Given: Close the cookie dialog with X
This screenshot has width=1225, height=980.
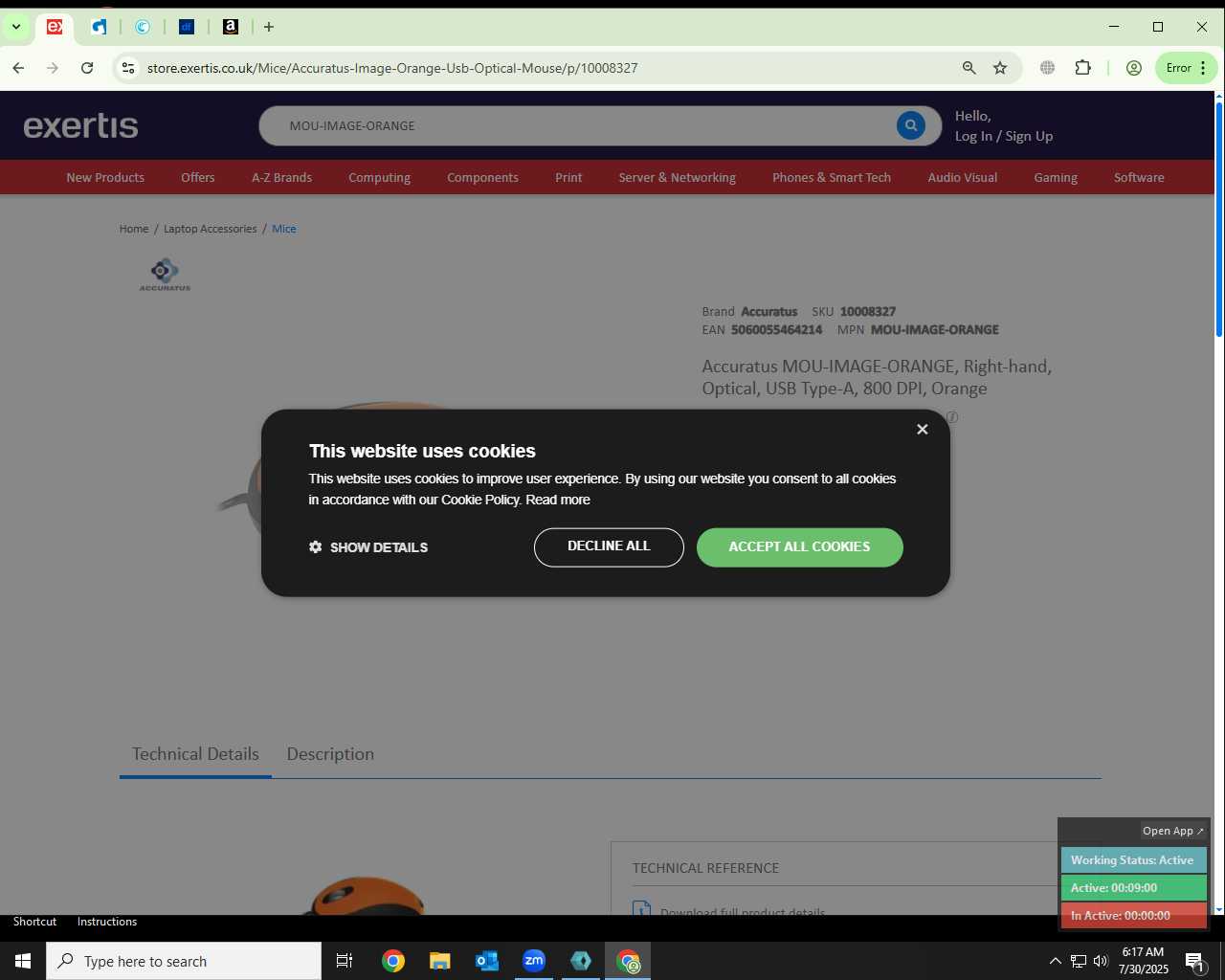Looking at the screenshot, I should 923,429.
